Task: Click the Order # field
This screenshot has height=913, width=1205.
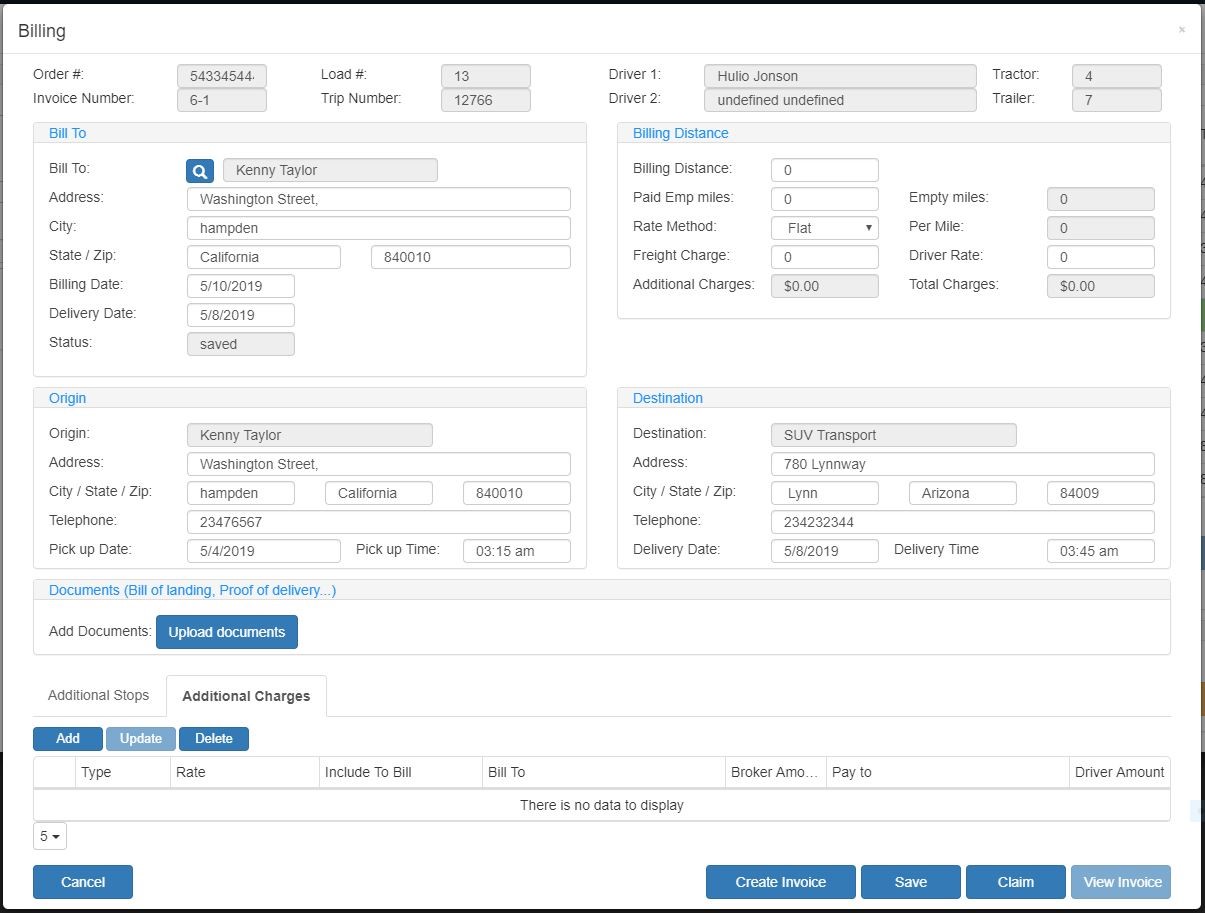Action: (x=222, y=76)
